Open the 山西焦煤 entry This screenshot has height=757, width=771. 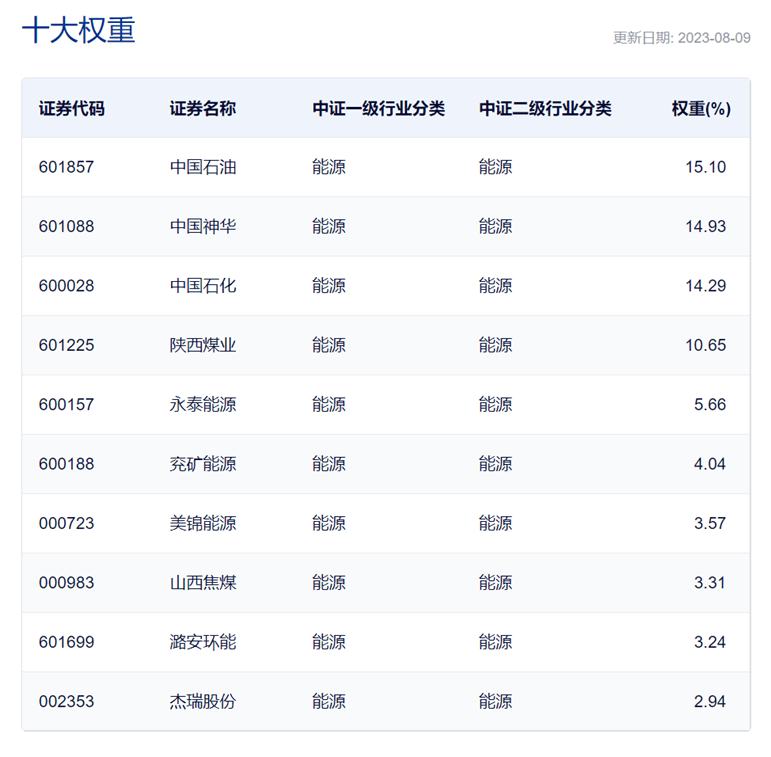(202, 583)
